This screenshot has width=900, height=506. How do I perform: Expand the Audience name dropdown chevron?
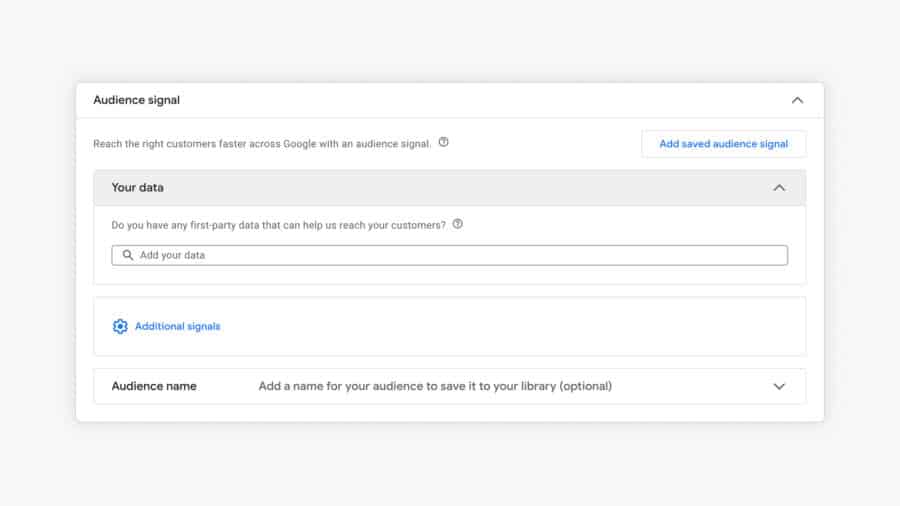[x=779, y=386]
